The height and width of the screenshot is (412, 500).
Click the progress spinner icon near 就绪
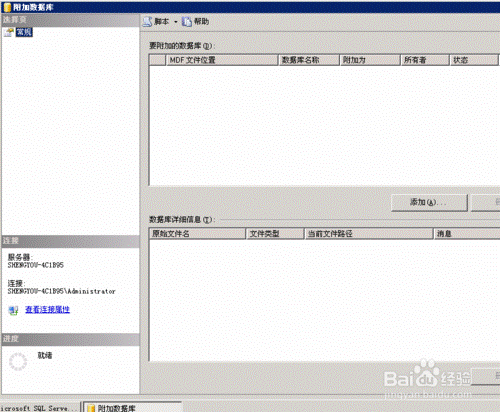coord(18,361)
